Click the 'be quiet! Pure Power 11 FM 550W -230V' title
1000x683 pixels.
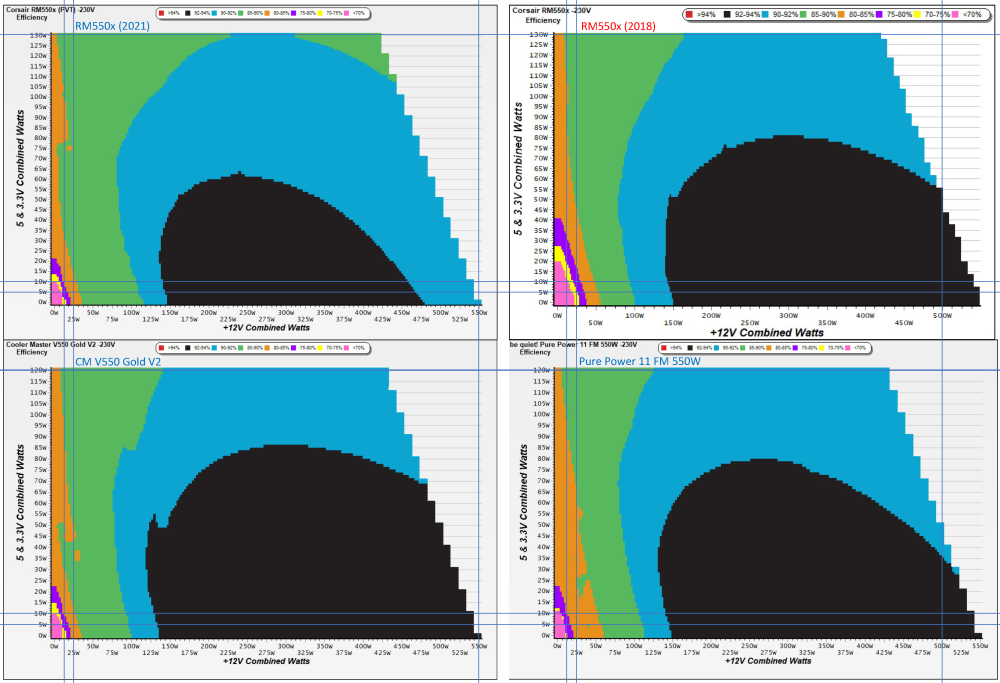pos(573,344)
